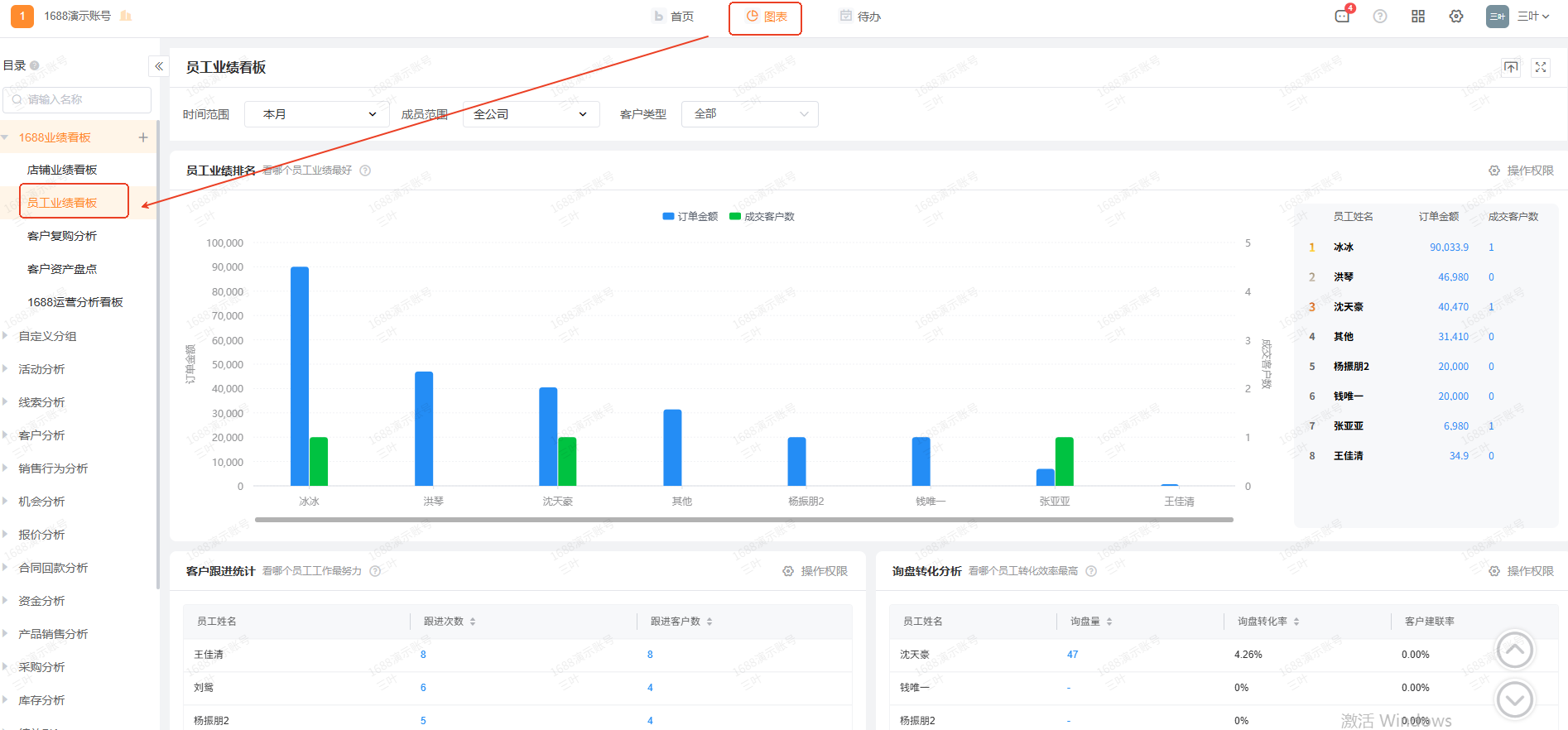Expand the 合同回款分析 group

5,568
